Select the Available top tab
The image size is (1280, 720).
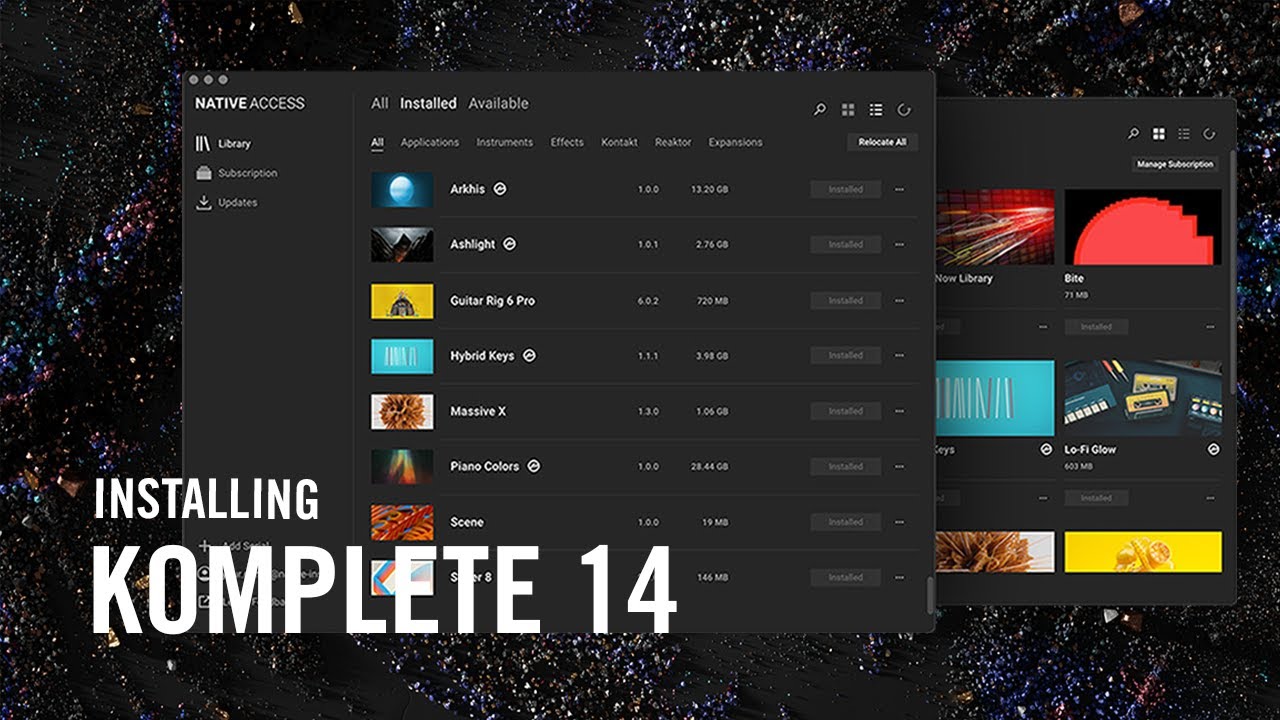[x=498, y=103]
